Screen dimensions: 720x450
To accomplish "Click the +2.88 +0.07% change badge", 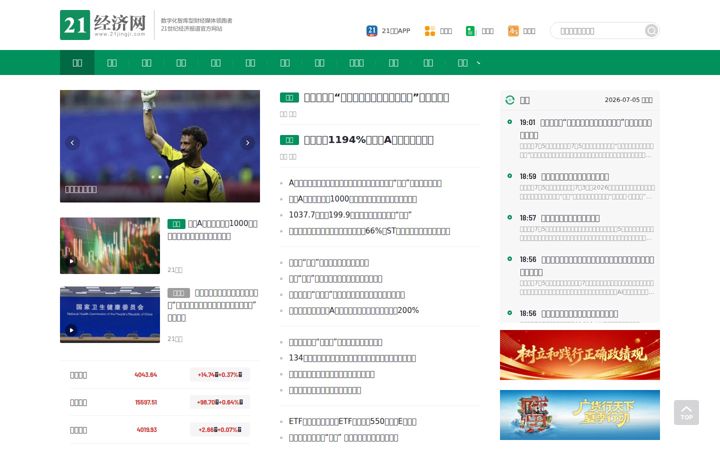I will (220, 430).
